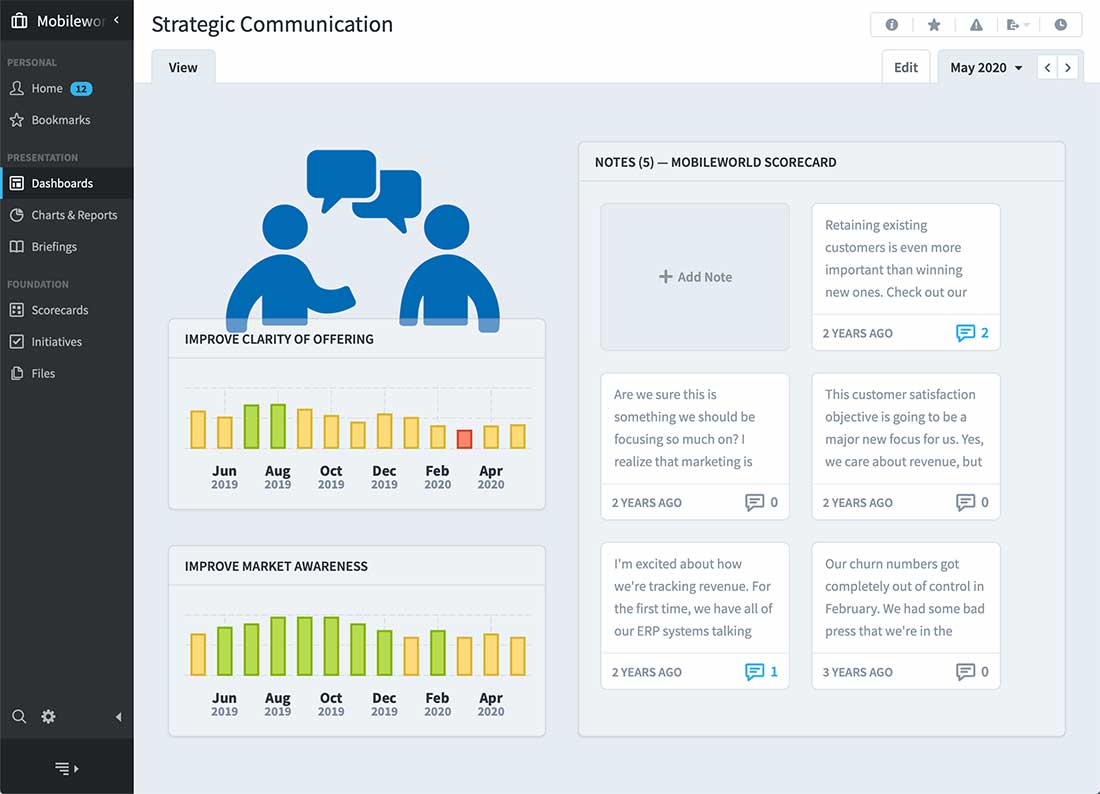Open the alerts warning triangle icon
The height and width of the screenshot is (794, 1100).
click(x=976, y=25)
